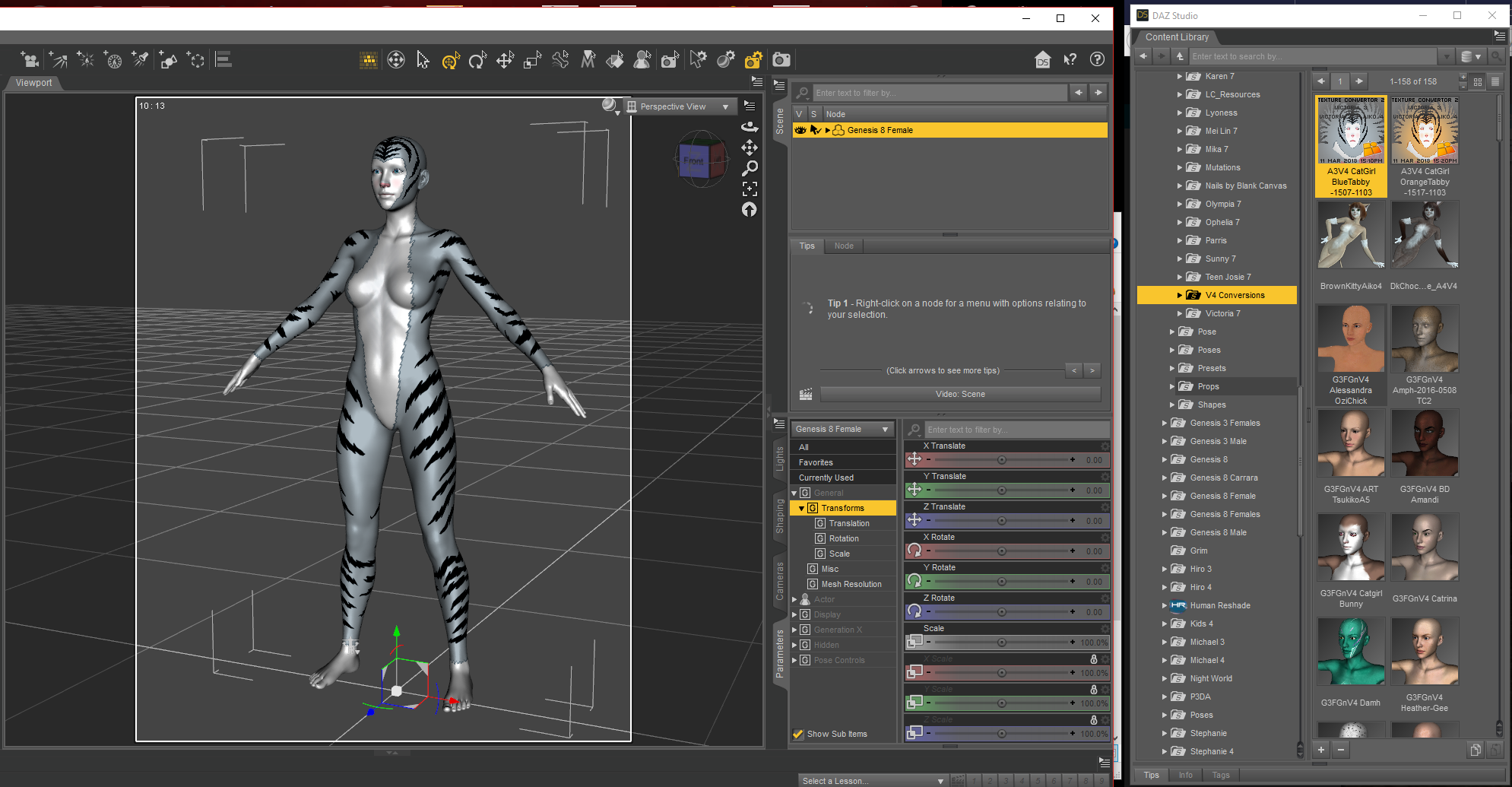Uncheck the Show Sub Items checkbox
The width and height of the screenshot is (1512, 787).
[798, 734]
